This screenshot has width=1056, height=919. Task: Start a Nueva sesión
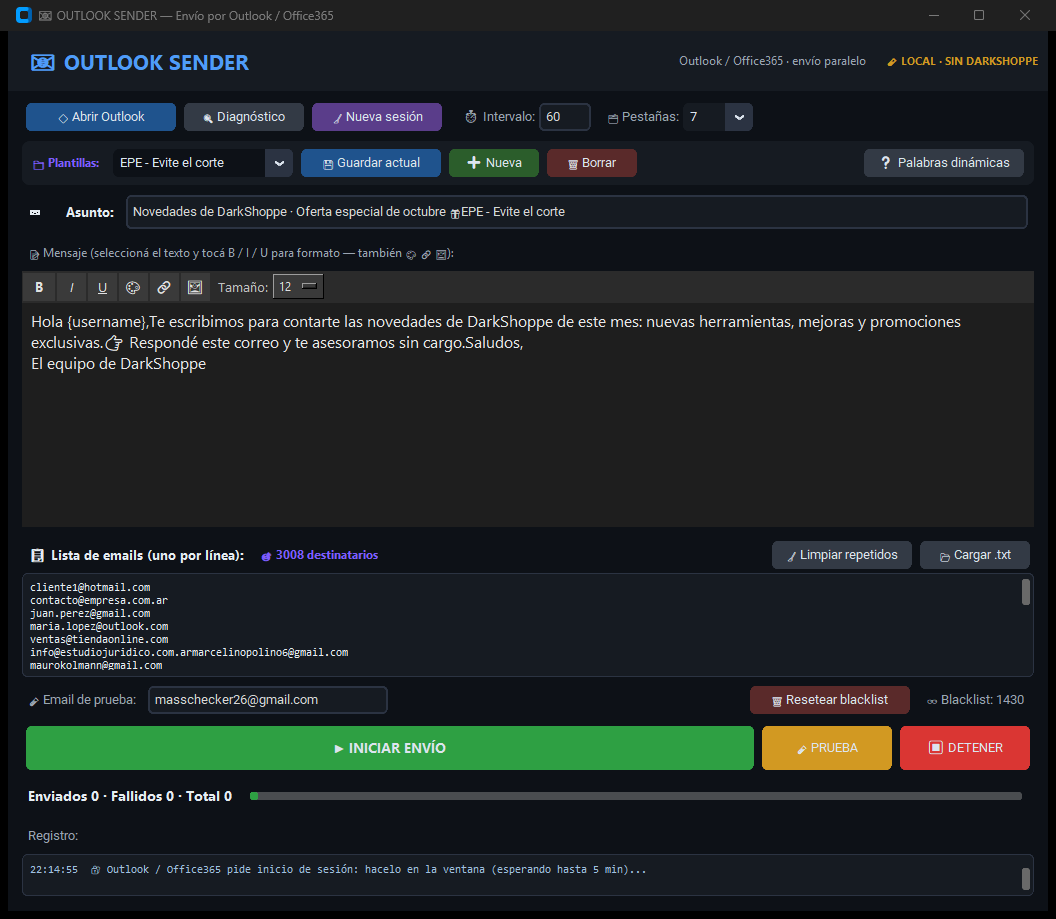(377, 117)
